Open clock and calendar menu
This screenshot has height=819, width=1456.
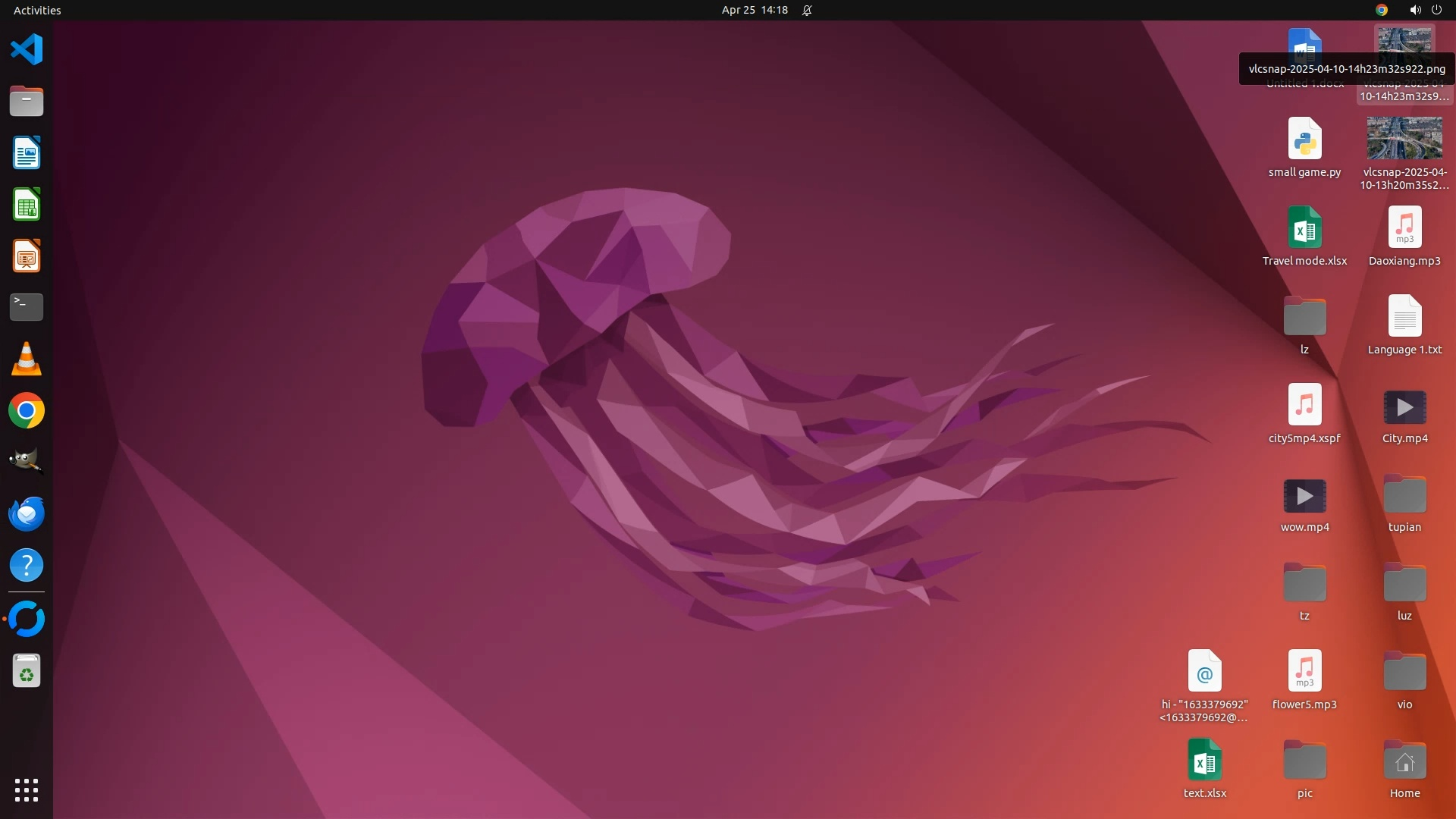(x=755, y=10)
